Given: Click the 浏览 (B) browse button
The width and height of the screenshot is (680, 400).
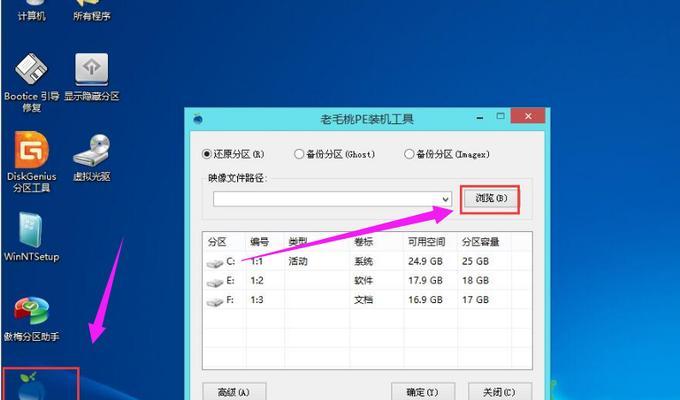Looking at the screenshot, I should pos(490,199).
